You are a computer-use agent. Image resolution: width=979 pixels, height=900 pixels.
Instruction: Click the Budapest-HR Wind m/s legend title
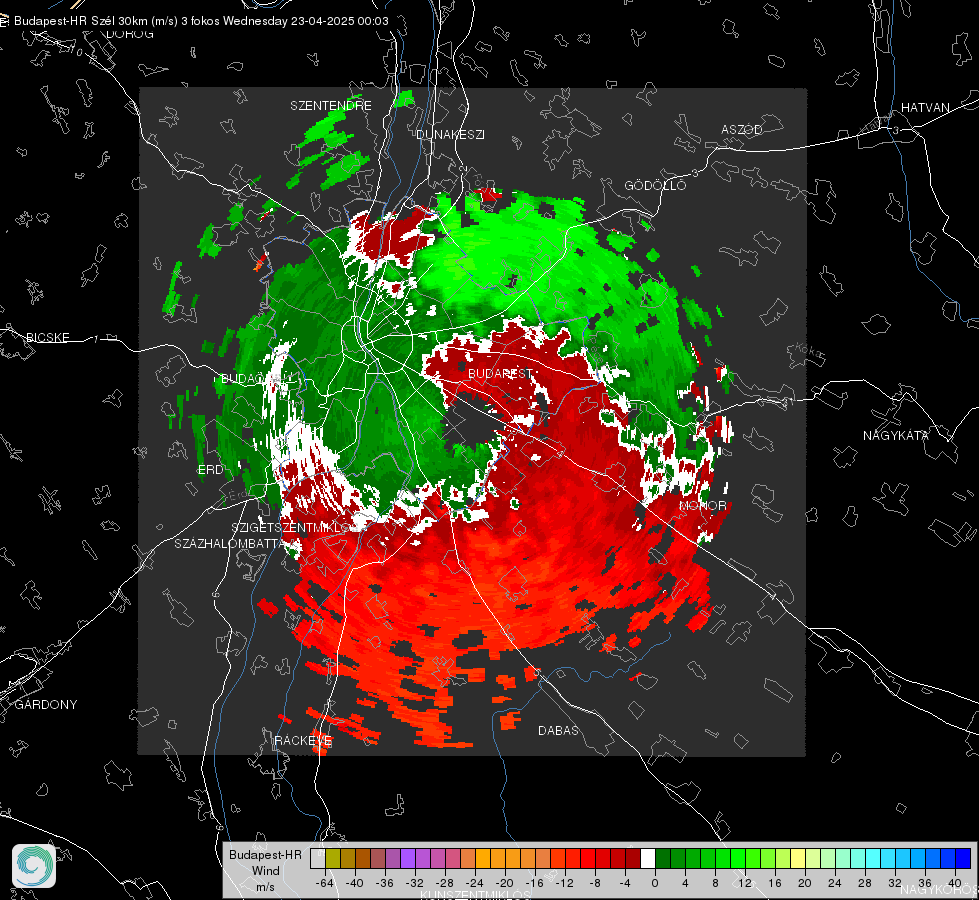(265, 871)
